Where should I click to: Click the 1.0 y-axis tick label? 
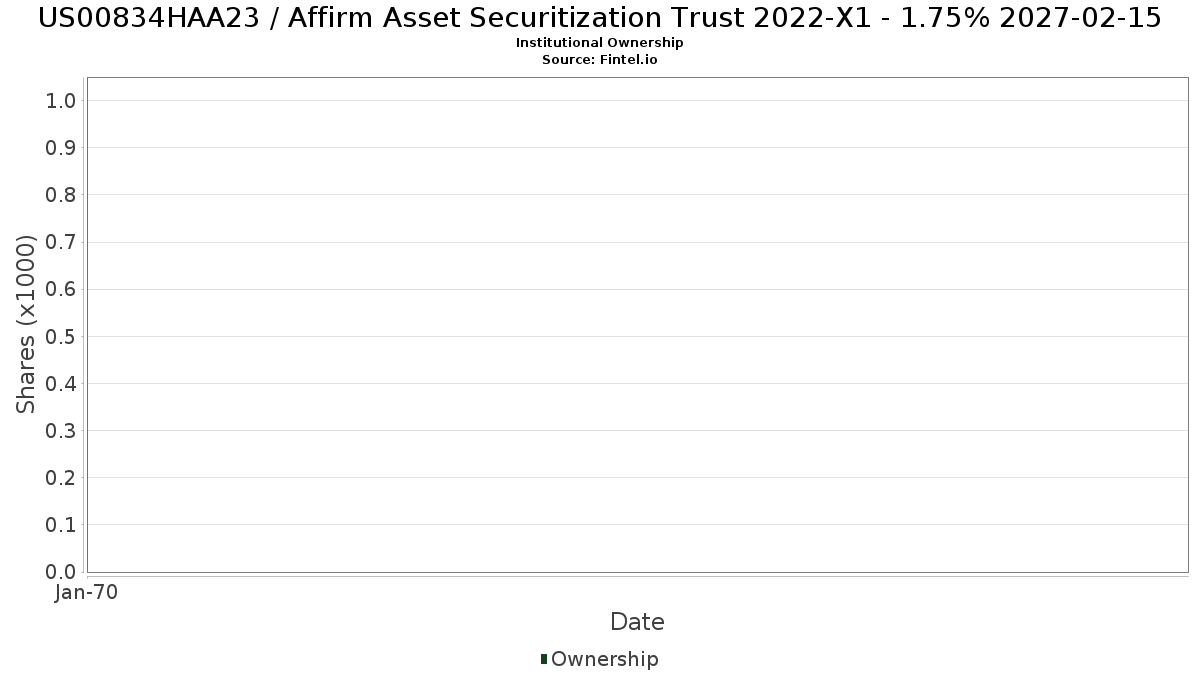coord(62,101)
